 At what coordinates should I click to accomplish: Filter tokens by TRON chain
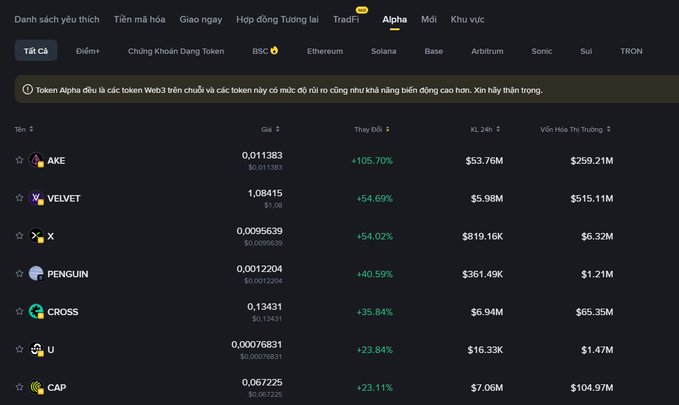[x=631, y=51]
